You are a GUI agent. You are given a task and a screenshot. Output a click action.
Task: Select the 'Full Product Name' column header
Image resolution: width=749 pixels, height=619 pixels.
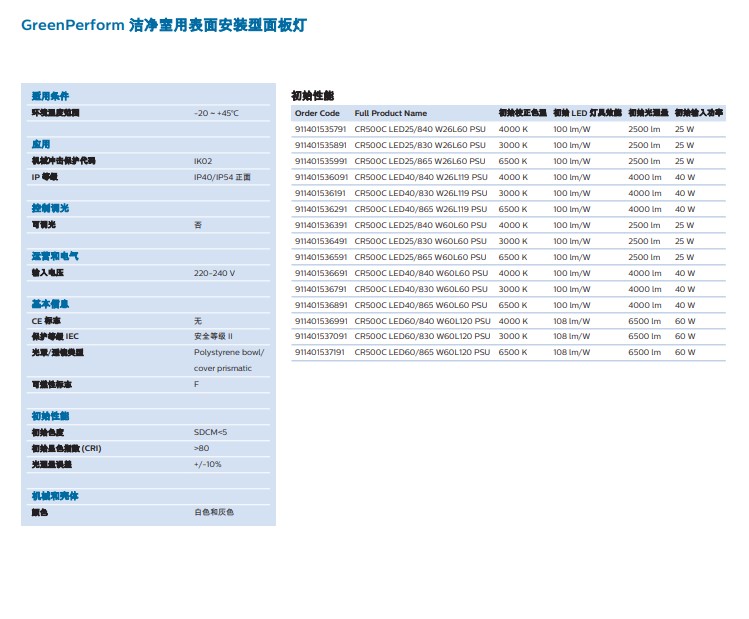pyautogui.click(x=391, y=113)
